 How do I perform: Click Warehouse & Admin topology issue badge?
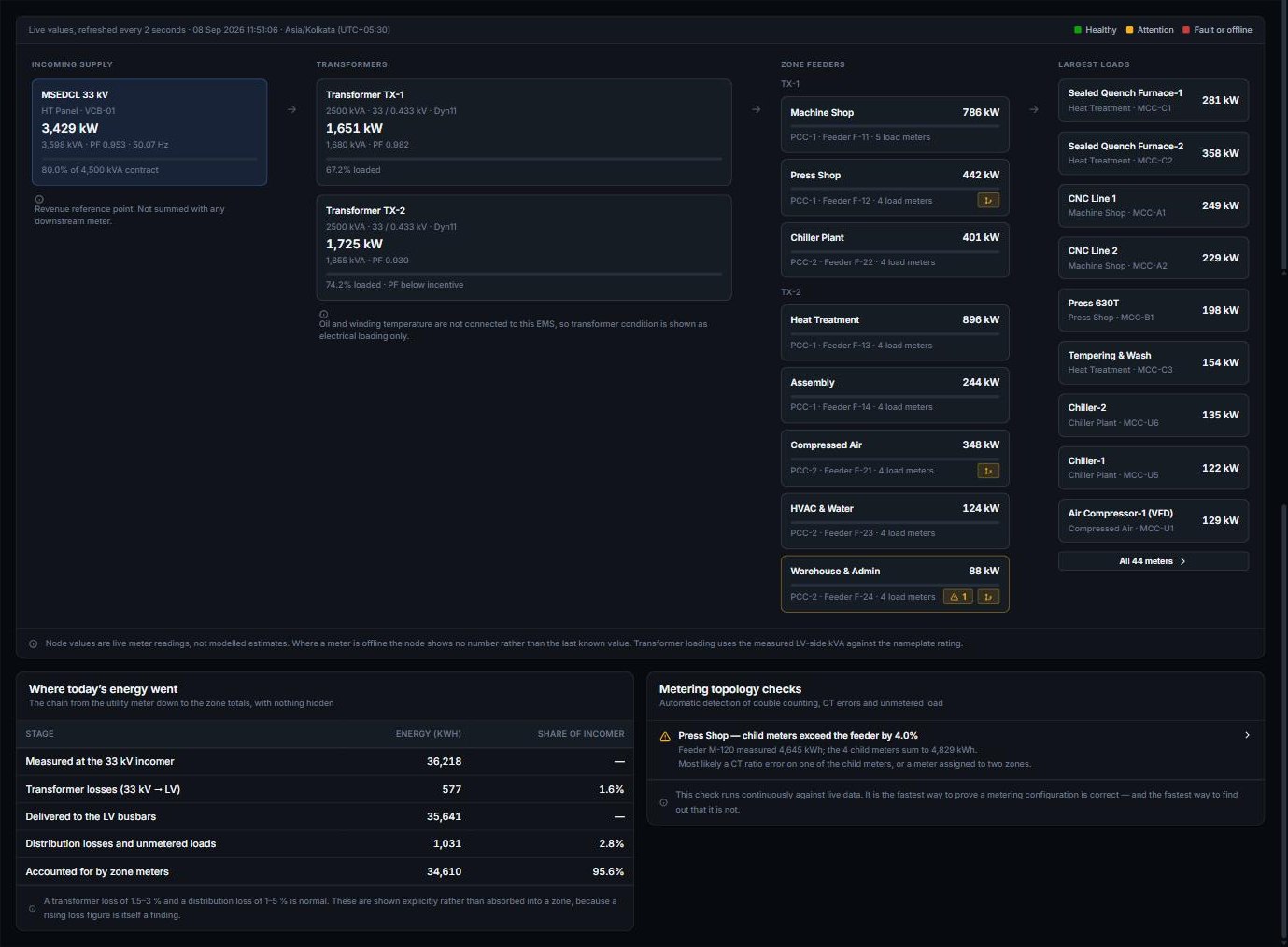tap(988, 596)
